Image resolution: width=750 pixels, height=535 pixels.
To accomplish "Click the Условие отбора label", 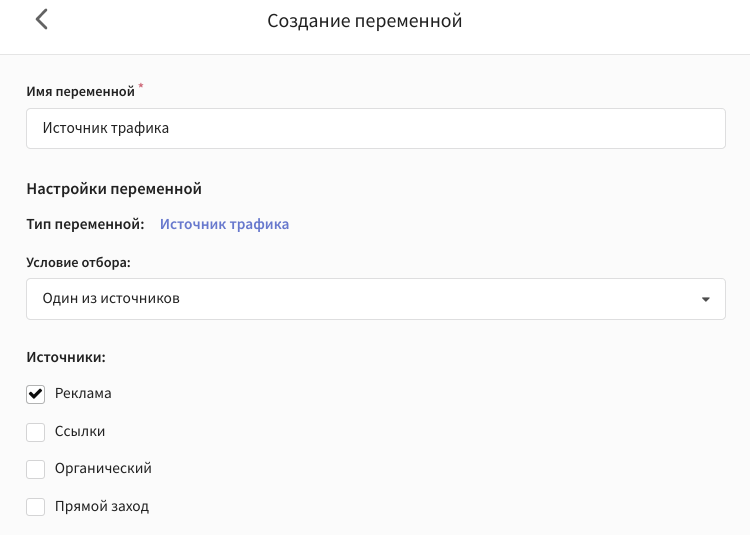I will pos(78,262).
